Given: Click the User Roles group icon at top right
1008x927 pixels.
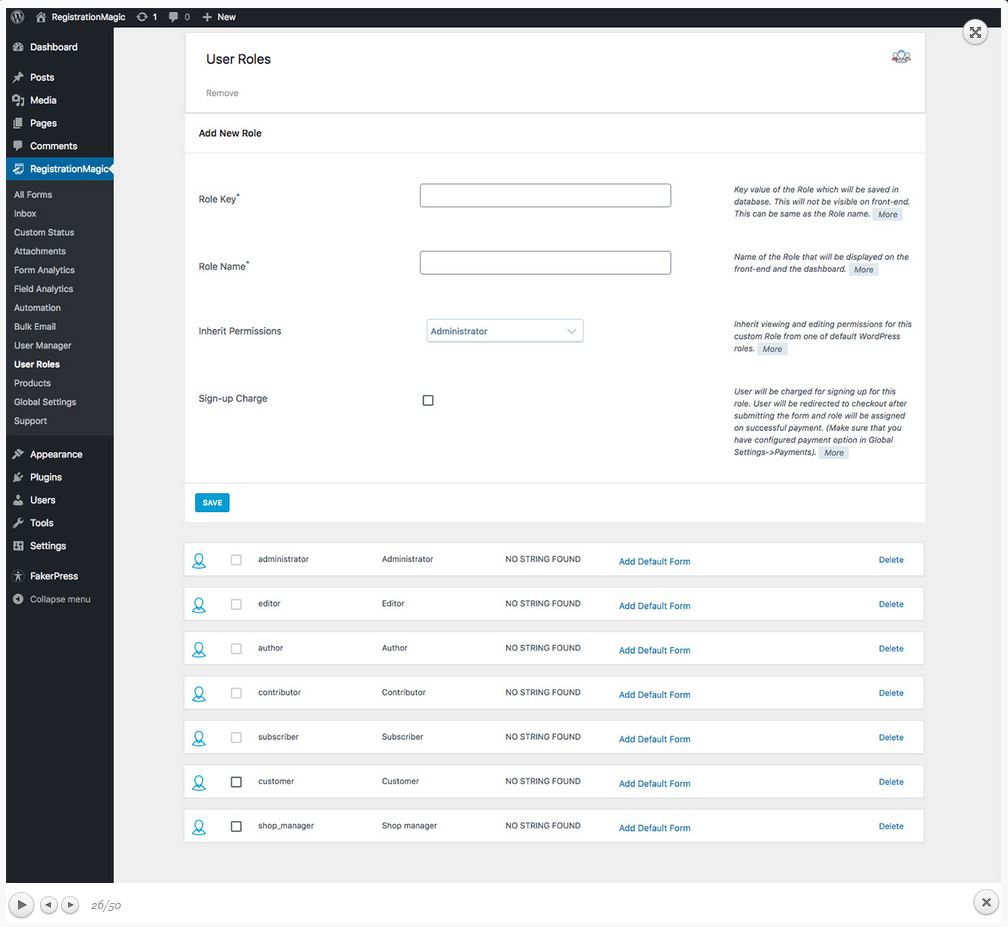Looking at the screenshot, I should coord(901,57).
